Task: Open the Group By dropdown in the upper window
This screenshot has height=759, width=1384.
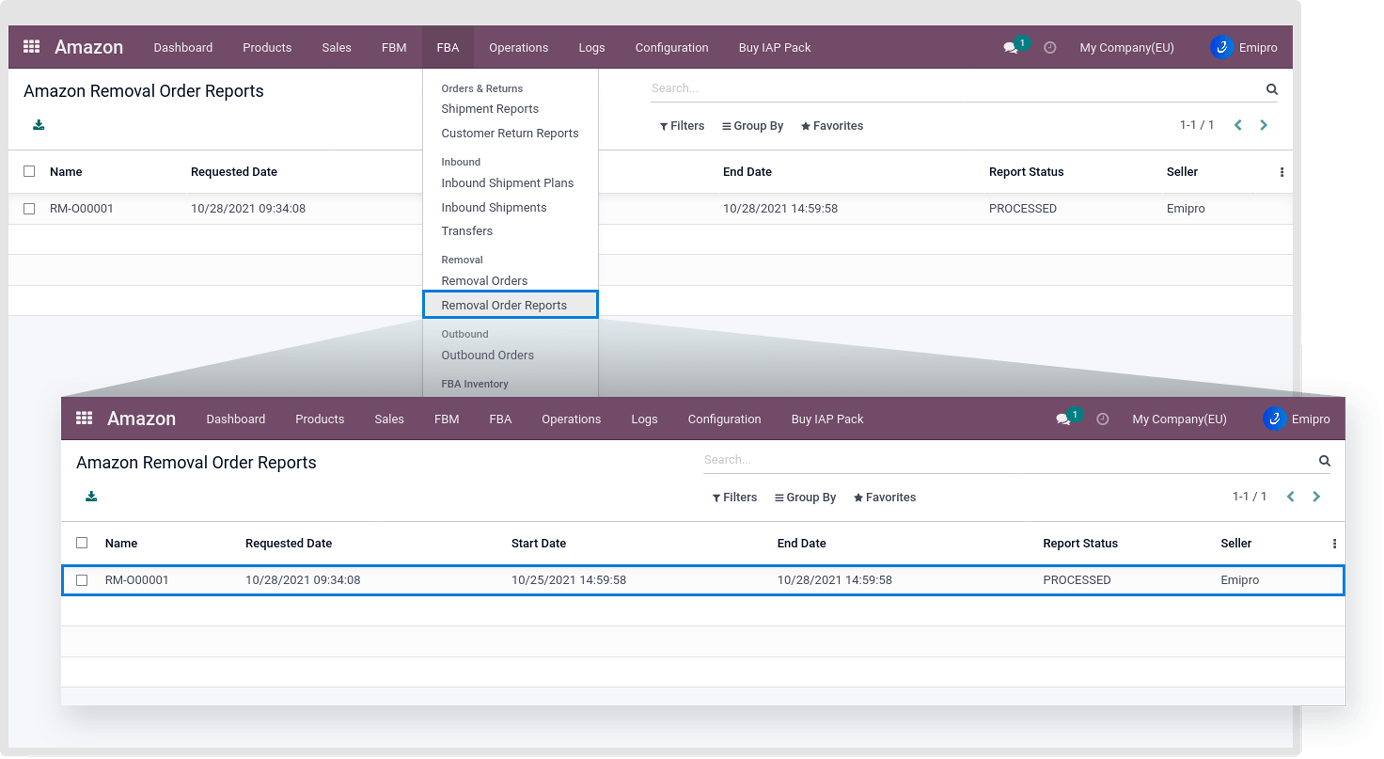Action: coord(752,126)
